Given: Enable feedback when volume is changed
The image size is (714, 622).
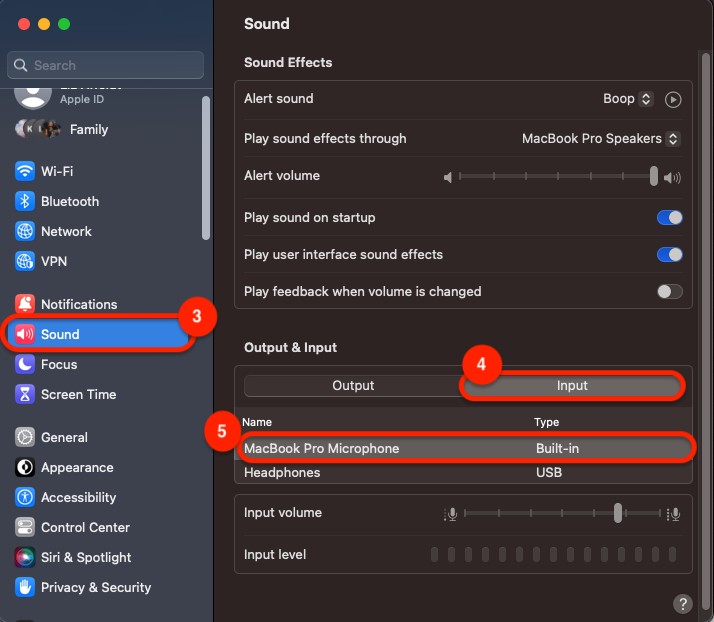Looking at the screenshot, I should (x=669, y=291).
